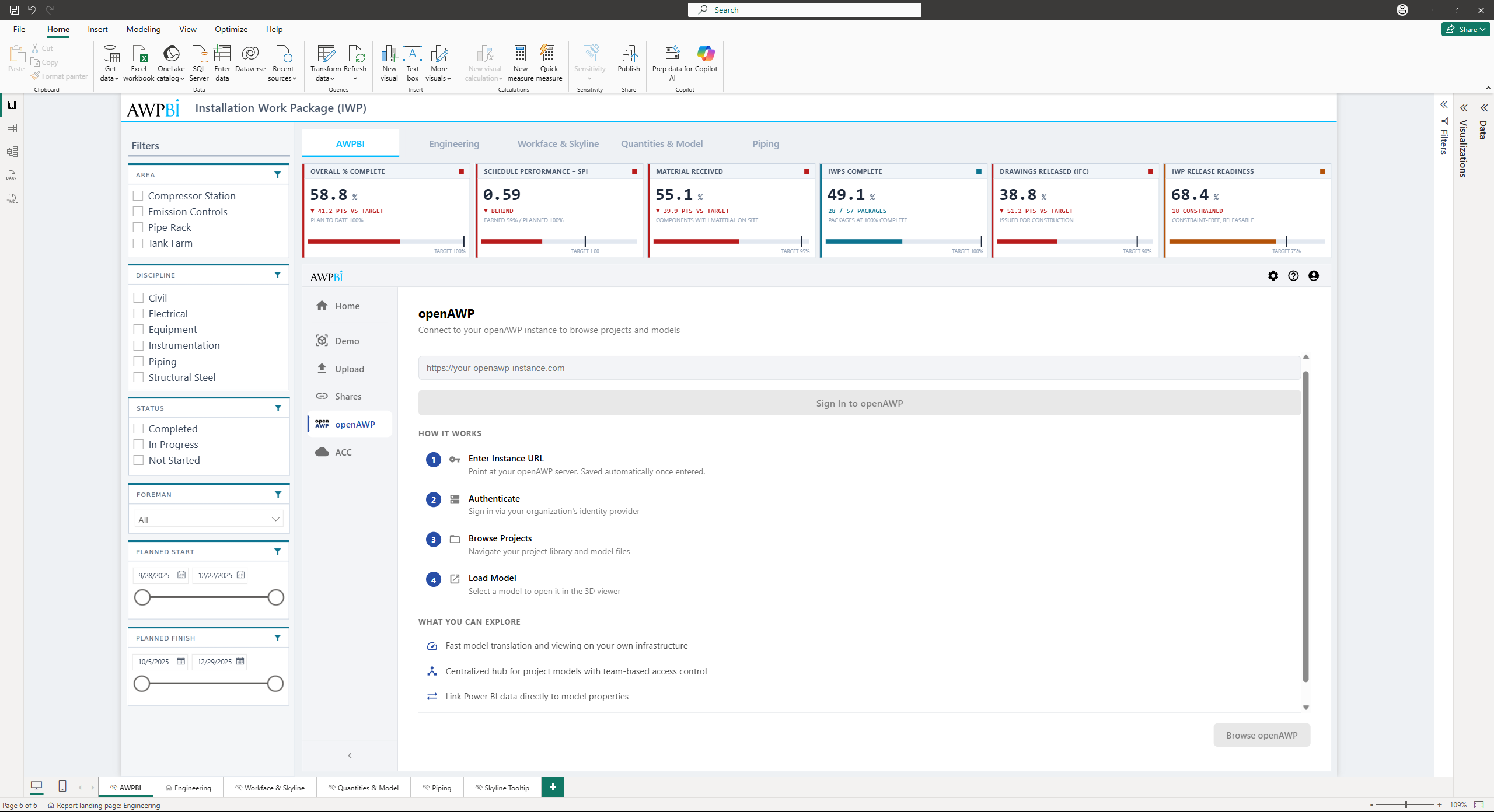Screen dimensions: 1494x812
Task: Check the Structural Steel checkbox
Action: pyautogui.click(x=139, y=377)
